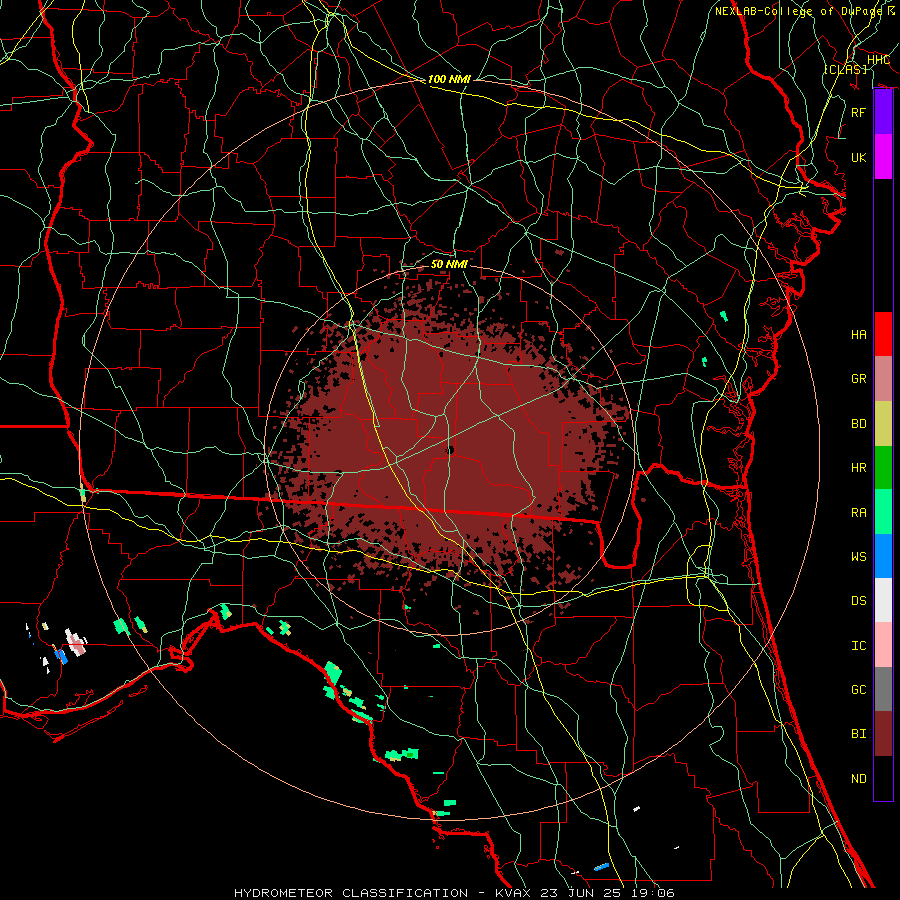This screenshot has width=900, height=900.
Task: Click the BD yellow legend swatch
Action: tap(883, 423)
